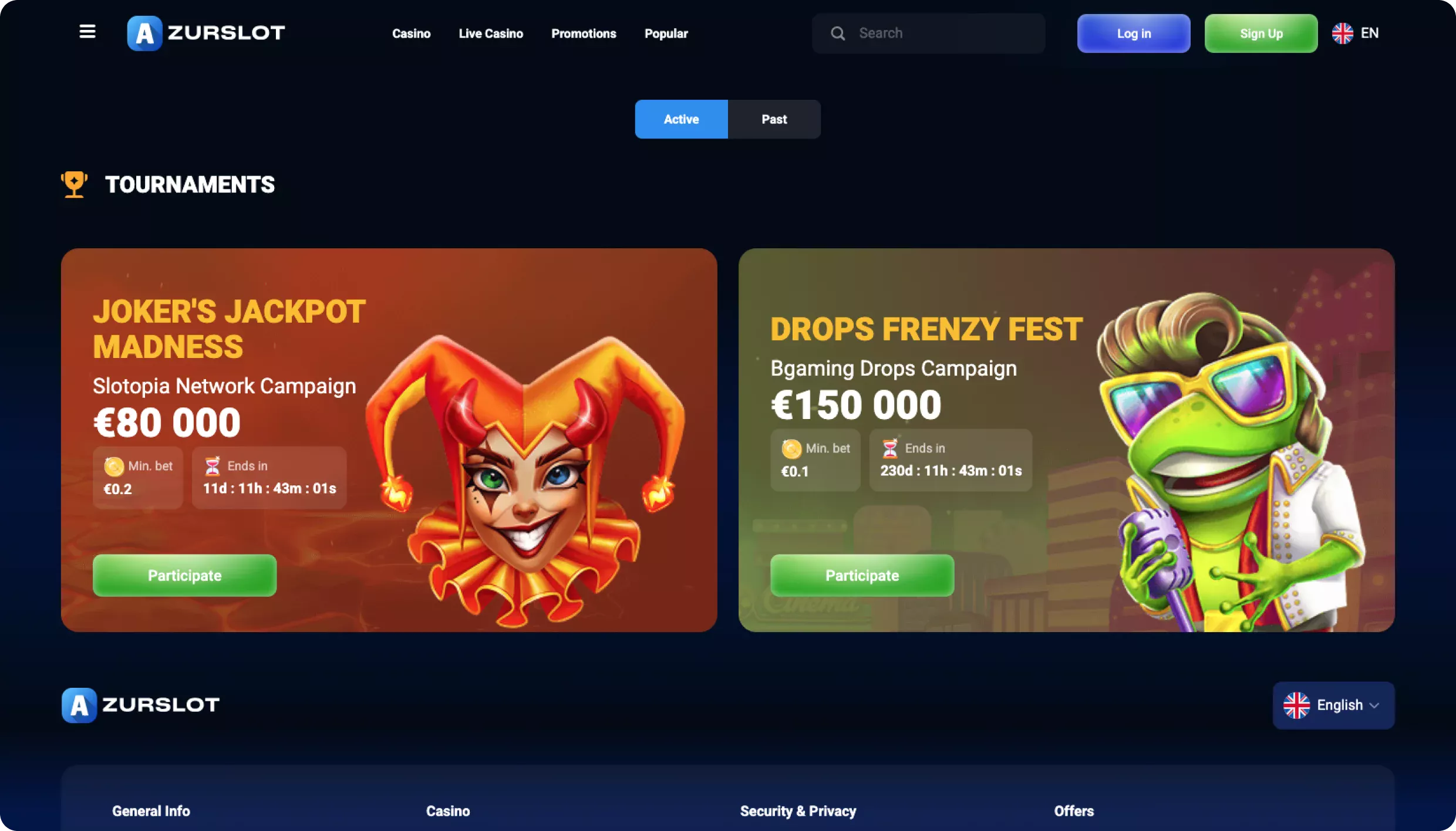The height and width of the screenshot is (831, 1456).
Task: Click the Azurslot footer logo
Action: click(x=141, y=705)
